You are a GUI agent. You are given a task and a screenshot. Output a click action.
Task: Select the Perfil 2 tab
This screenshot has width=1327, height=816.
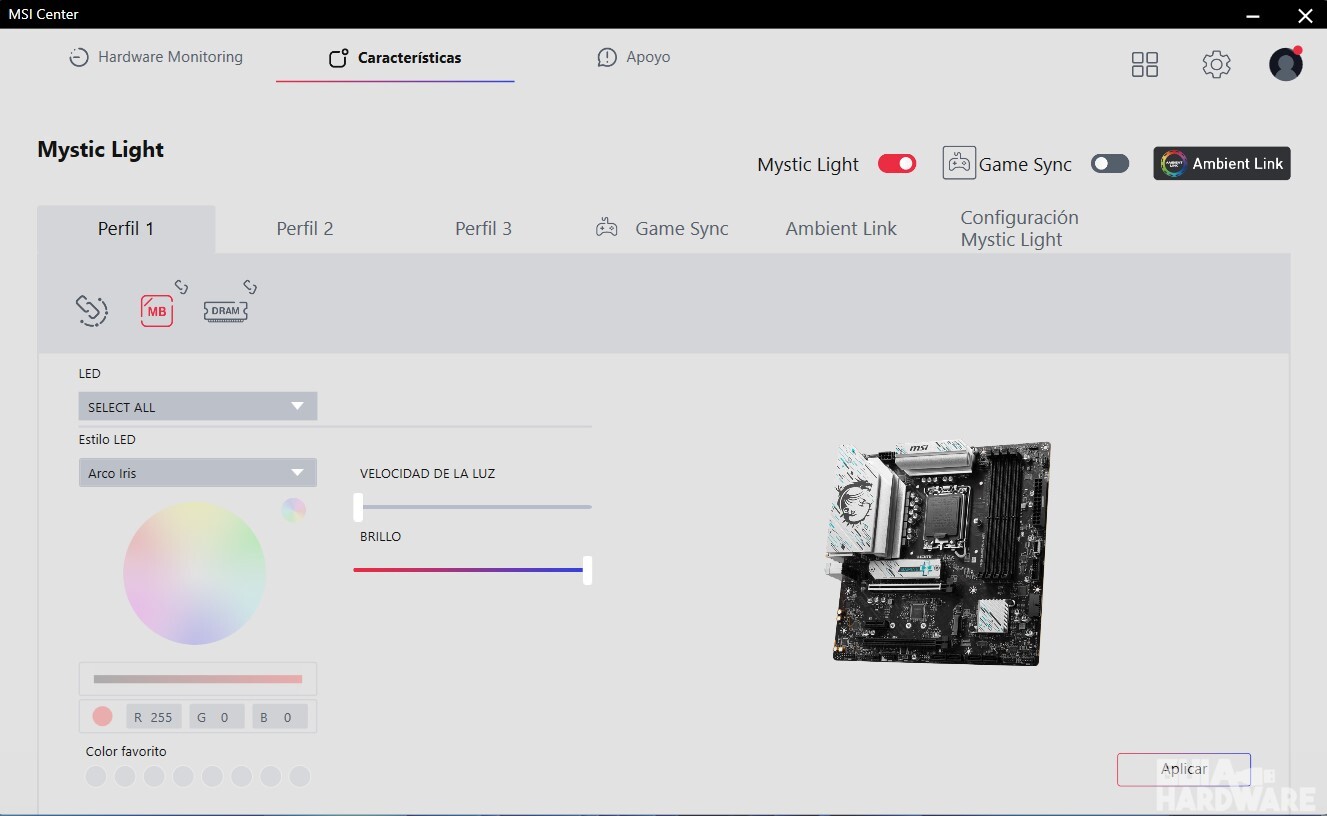(305, 229)
